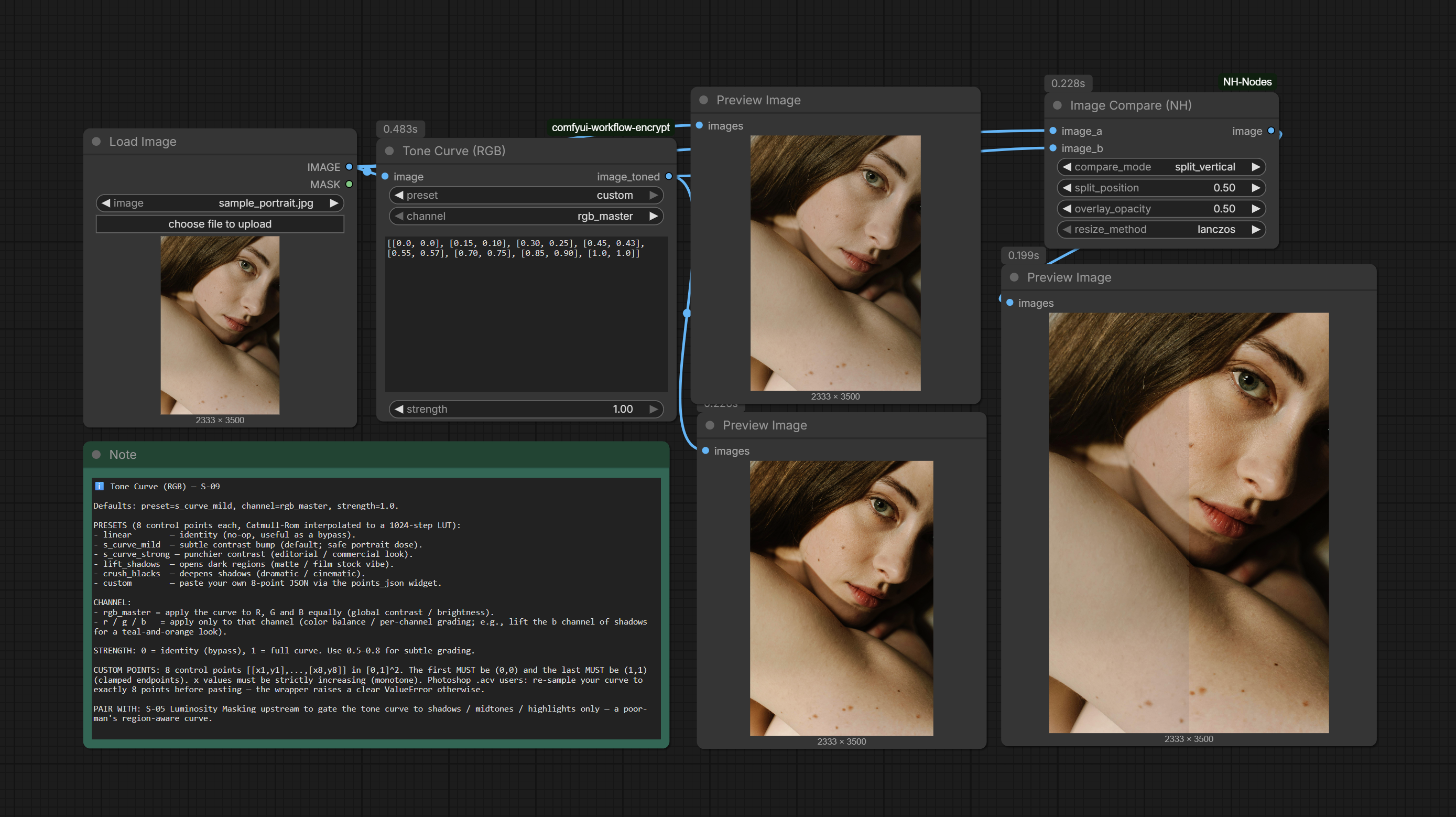Collapse the middle Preview Image node dot
Viewport: 1456px width, 817px height.
pyautogui.click(x=710, y=425)
